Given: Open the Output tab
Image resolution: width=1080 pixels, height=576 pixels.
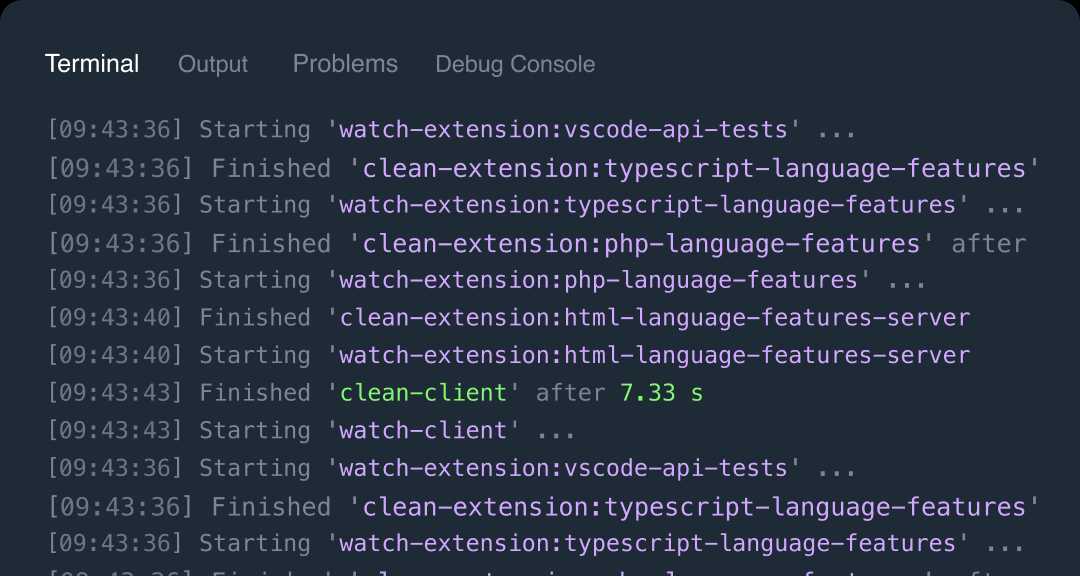Looking at the screenshot, I should pos(212,64).
